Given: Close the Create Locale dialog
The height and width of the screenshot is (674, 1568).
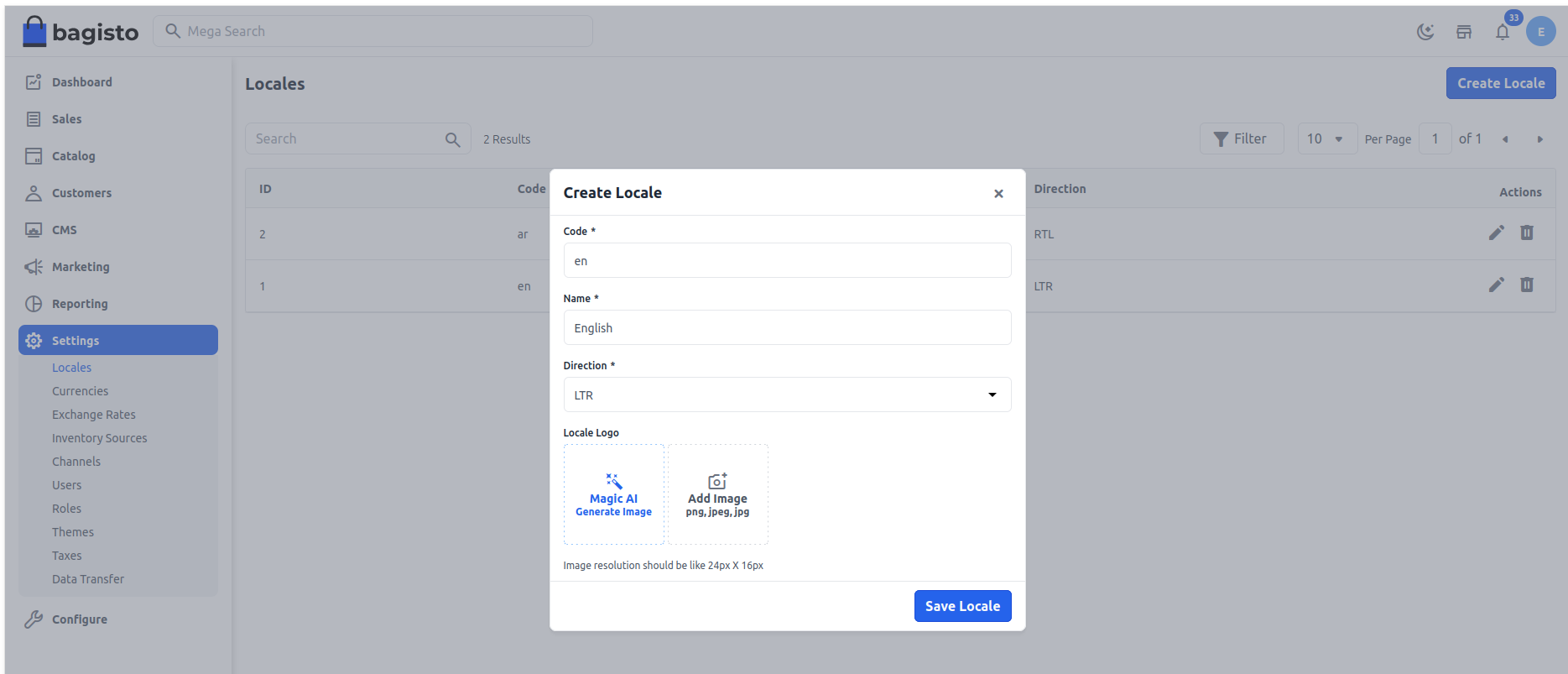Looking at the screenshot, I should (x=998, y=194).
